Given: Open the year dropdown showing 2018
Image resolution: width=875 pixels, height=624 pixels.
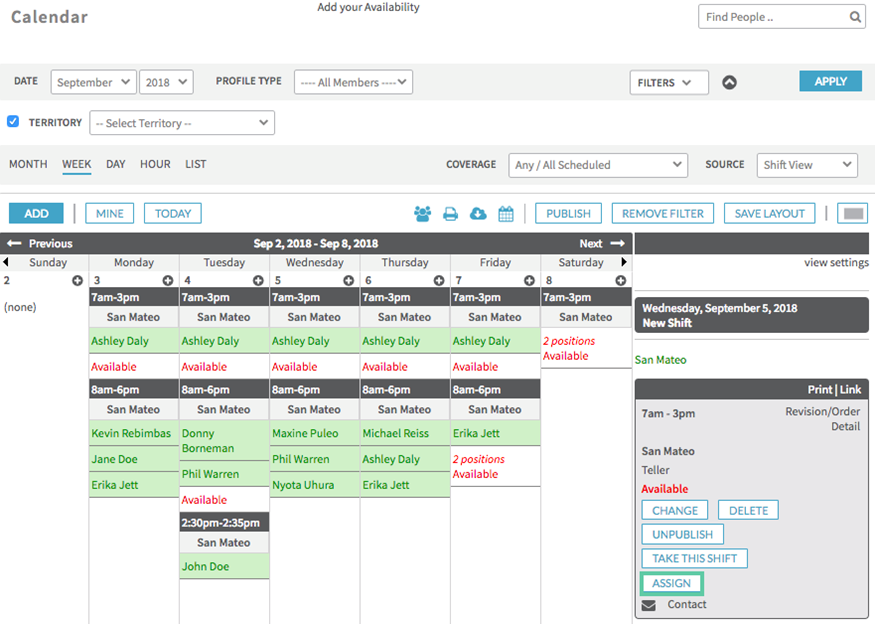Looking at the screenshot, I should click(x=166, y=82).
